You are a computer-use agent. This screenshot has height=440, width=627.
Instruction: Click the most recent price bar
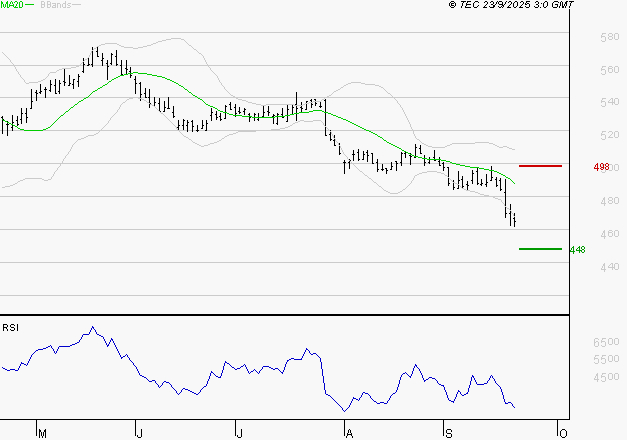click(x=514, y=219)
